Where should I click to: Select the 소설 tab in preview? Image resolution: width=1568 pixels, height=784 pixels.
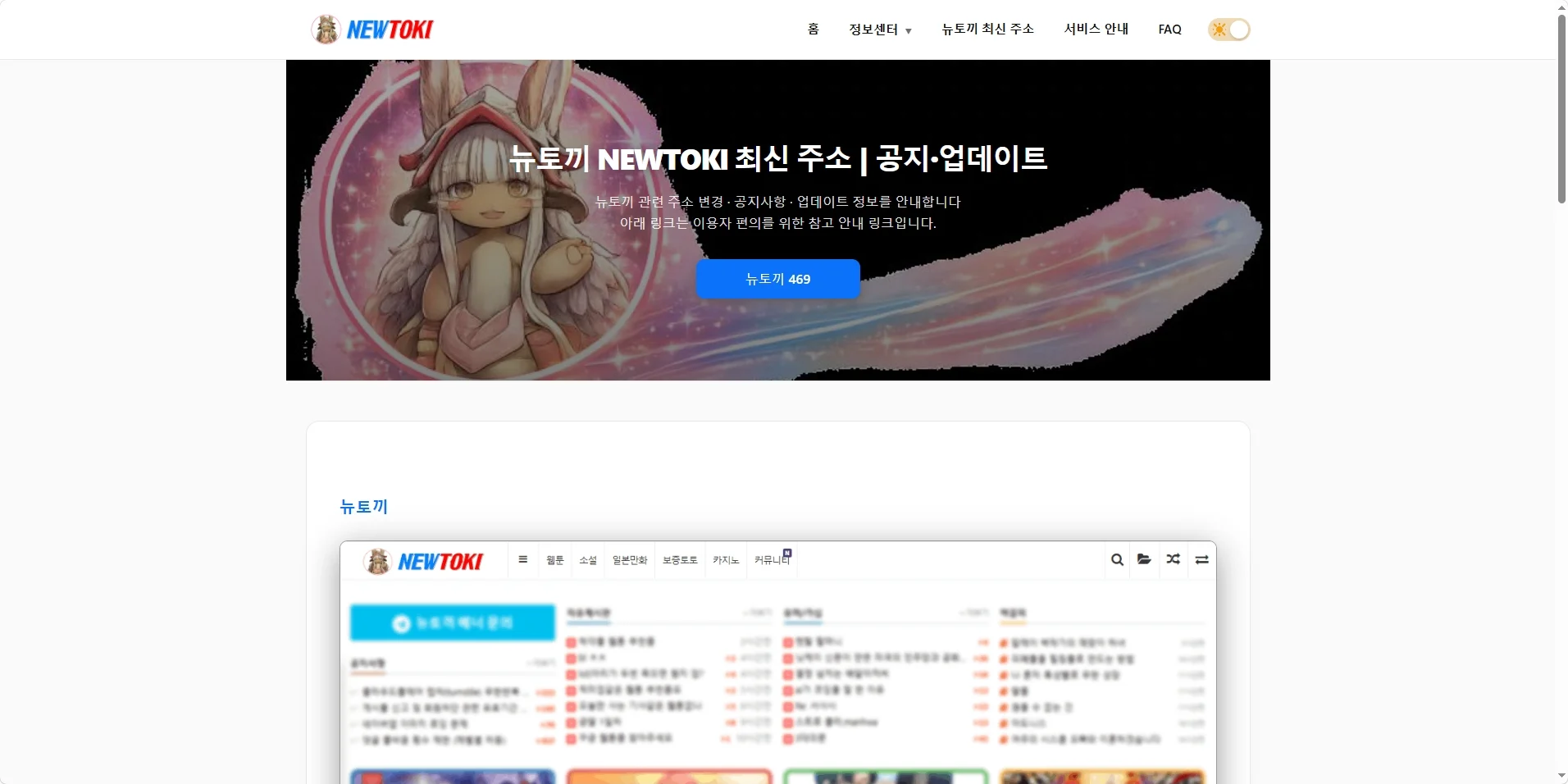pyautogui.click(x=588, y=560)
